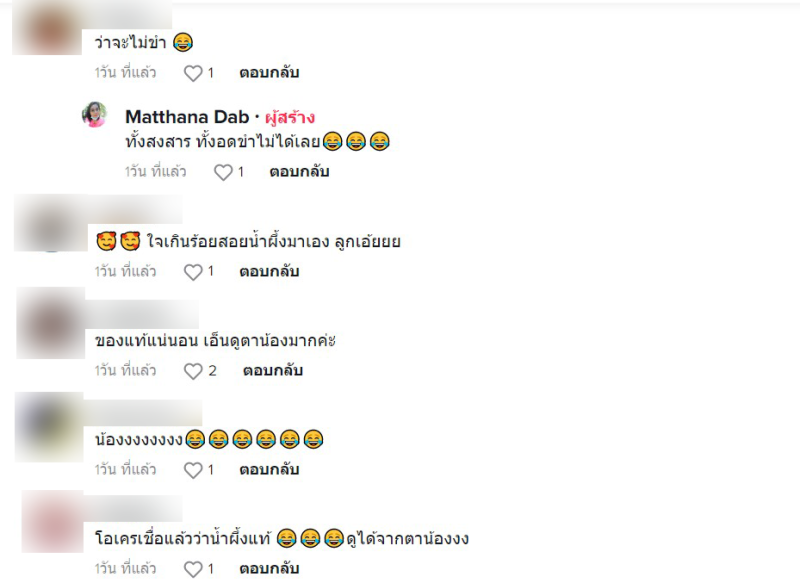This screenshot has width=800, height=583.
Task: Click the "ผู้สร้าง" creator badge
Action: (x=290, y=117)
